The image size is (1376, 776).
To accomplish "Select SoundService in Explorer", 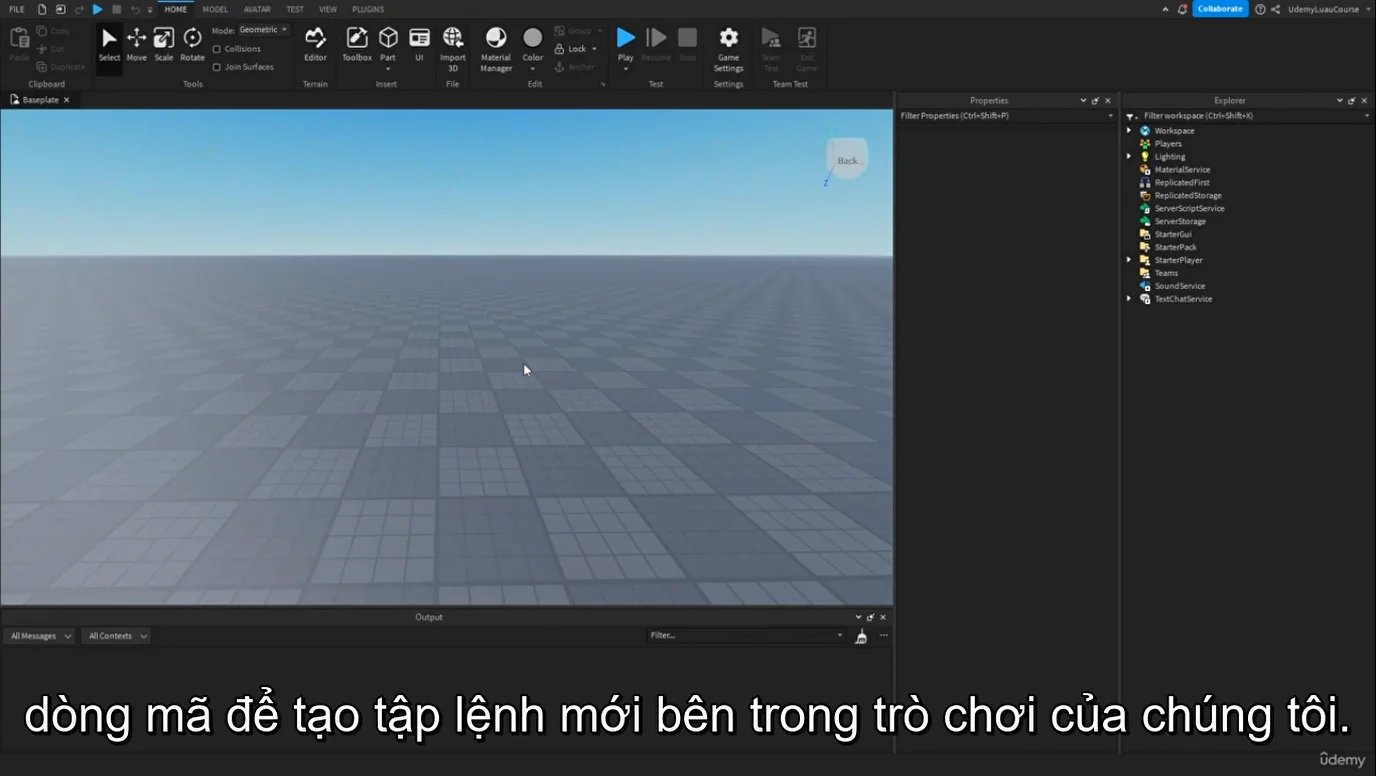I will pos(1180,286).
